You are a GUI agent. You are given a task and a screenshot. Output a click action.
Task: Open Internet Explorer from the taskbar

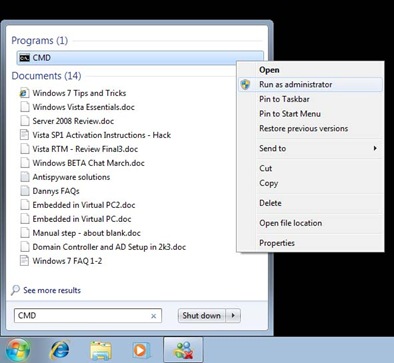(59, 350)
